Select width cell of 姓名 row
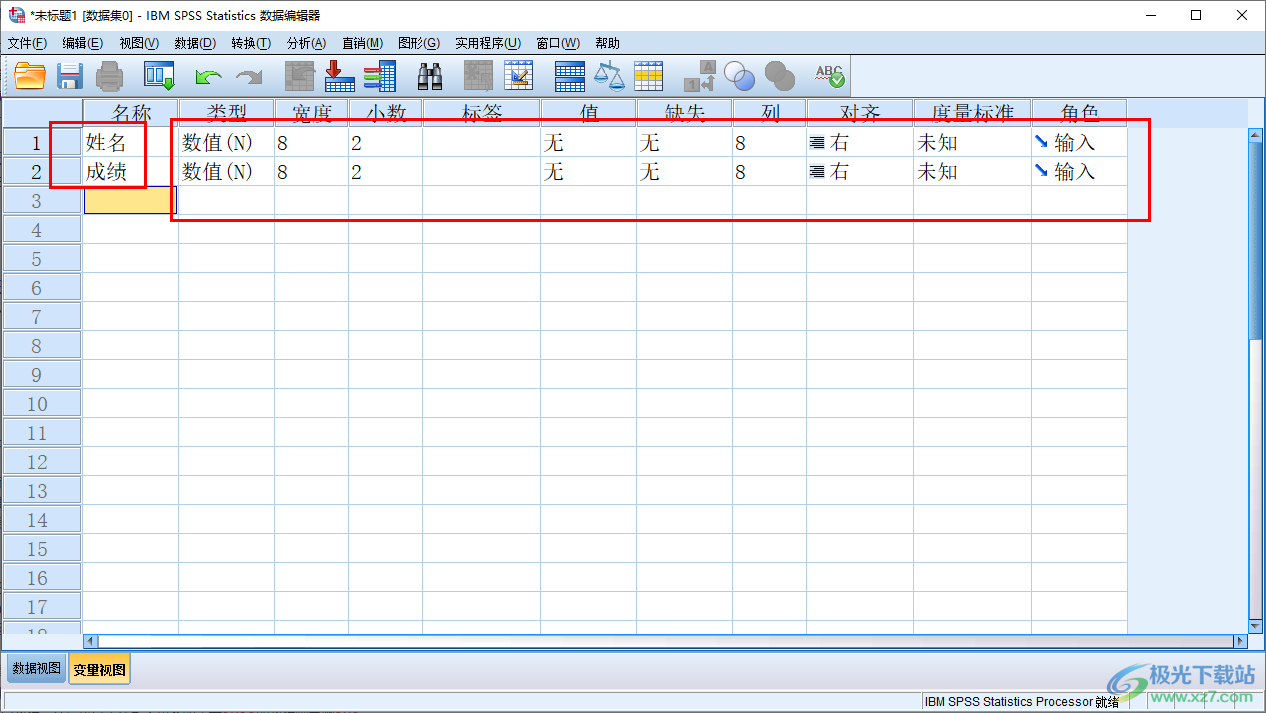The height and width of the screenshot is (713, 1266). click(x=311, y=143)
